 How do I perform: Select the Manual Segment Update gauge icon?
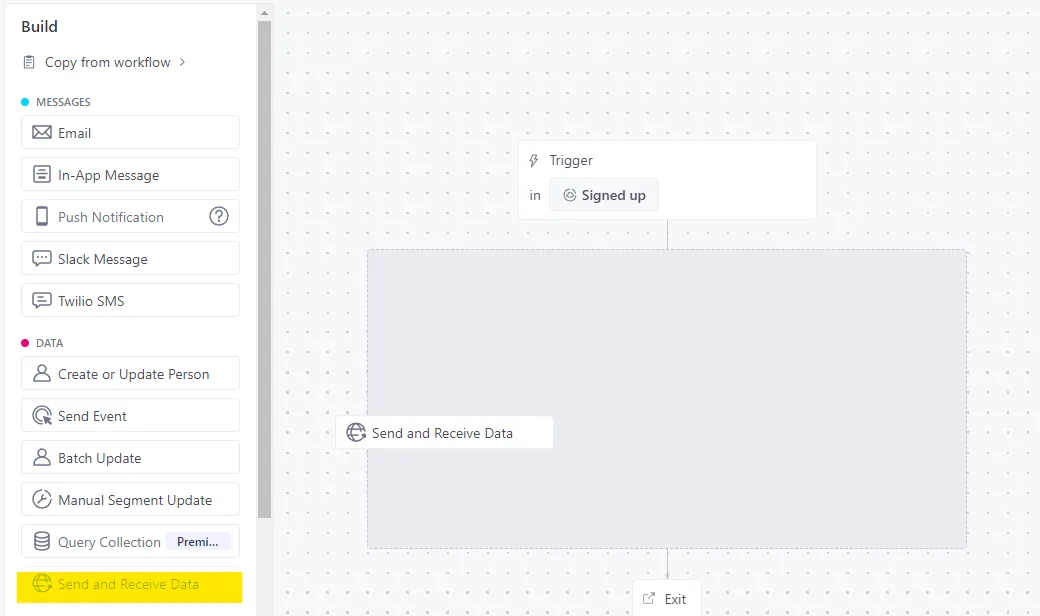[40, 498]
